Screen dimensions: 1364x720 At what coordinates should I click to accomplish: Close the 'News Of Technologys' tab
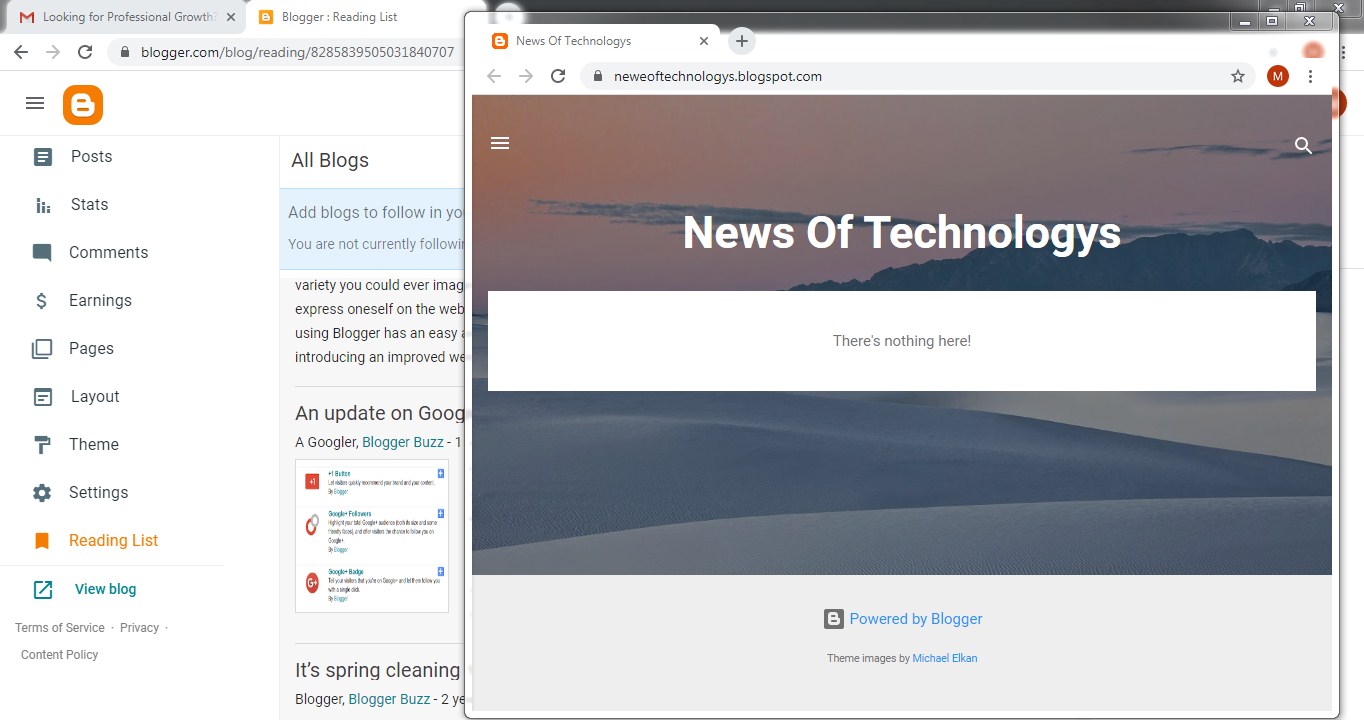click(704, 41)
